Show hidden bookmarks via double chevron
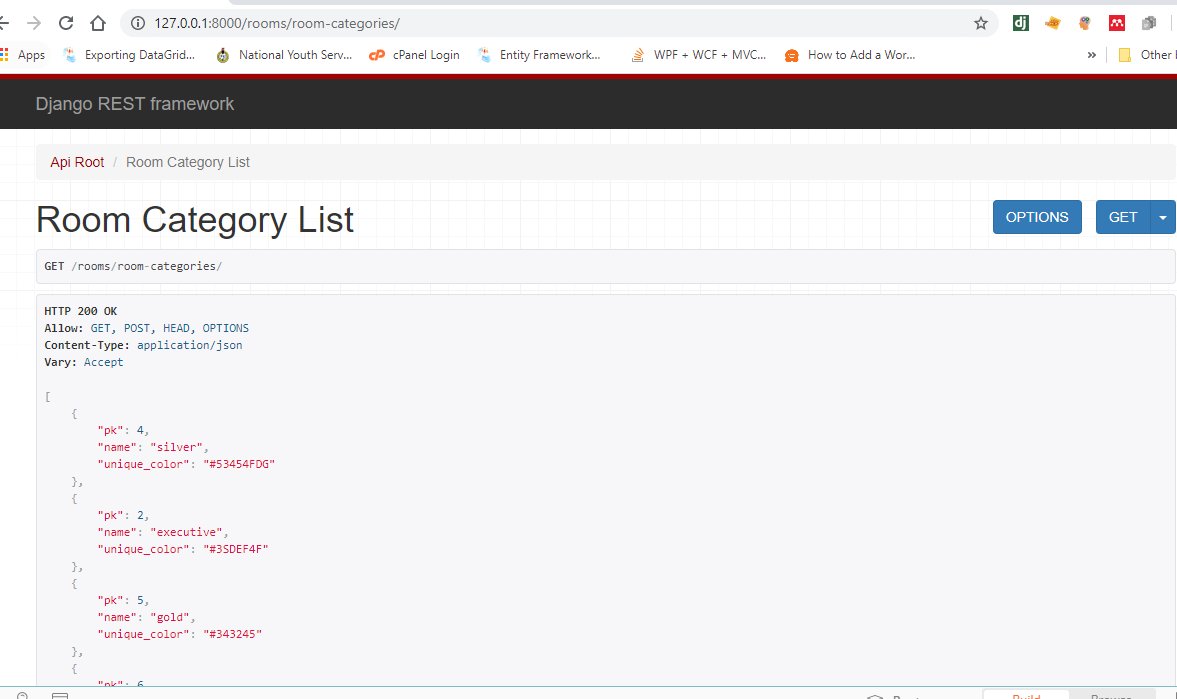 point(1091,55)
